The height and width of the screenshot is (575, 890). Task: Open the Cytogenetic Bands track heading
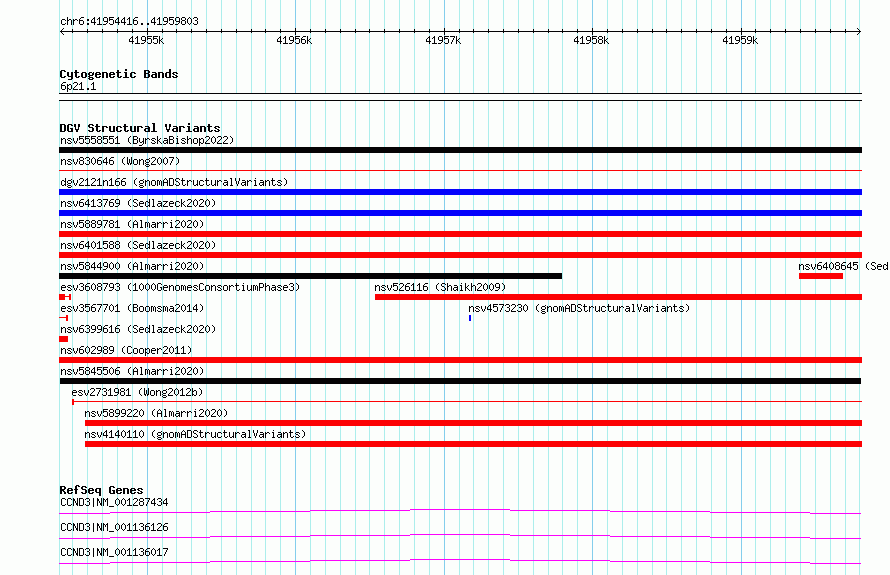[x=119, y=74]
